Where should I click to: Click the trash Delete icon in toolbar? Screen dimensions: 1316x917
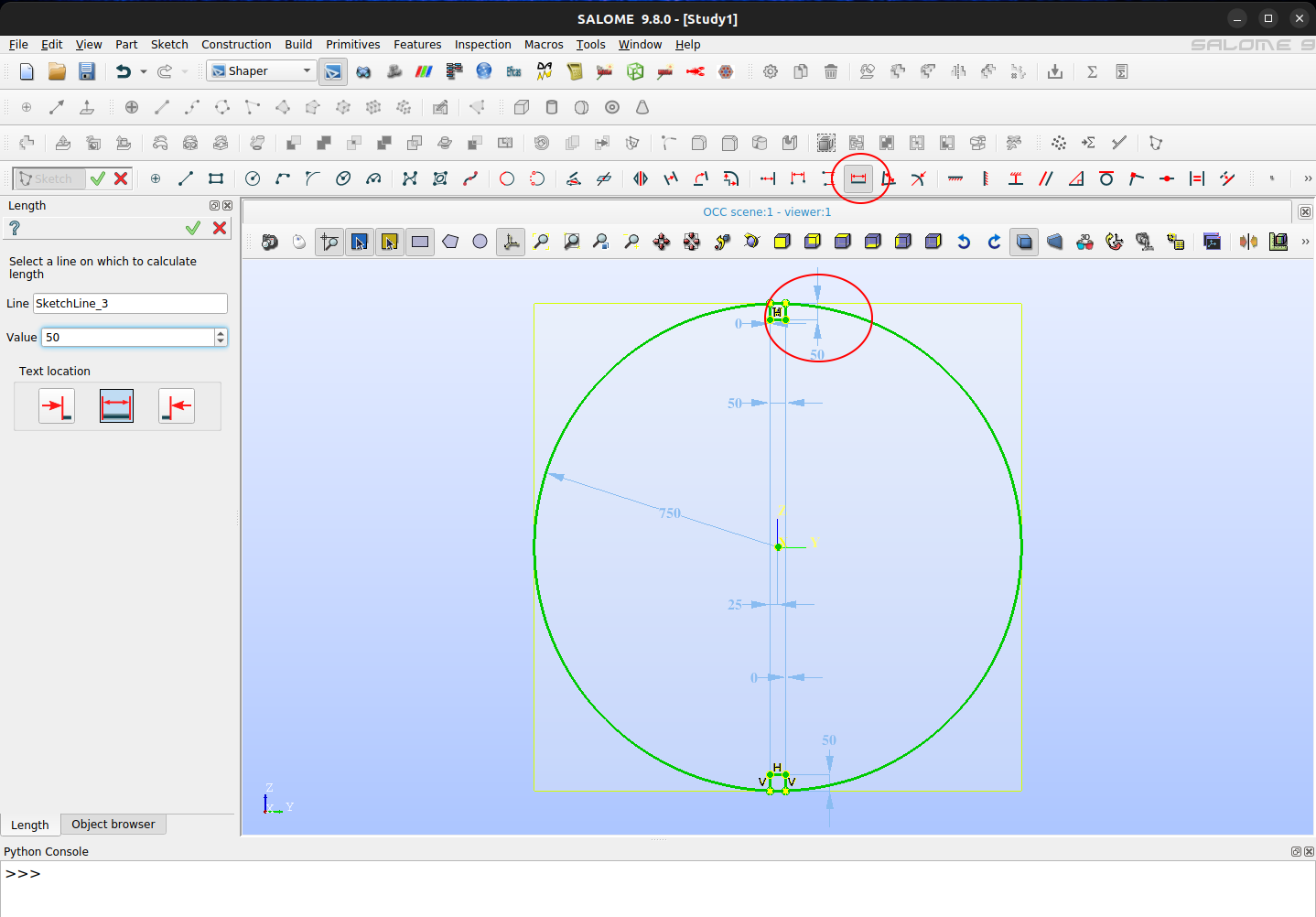click(831, 71)
